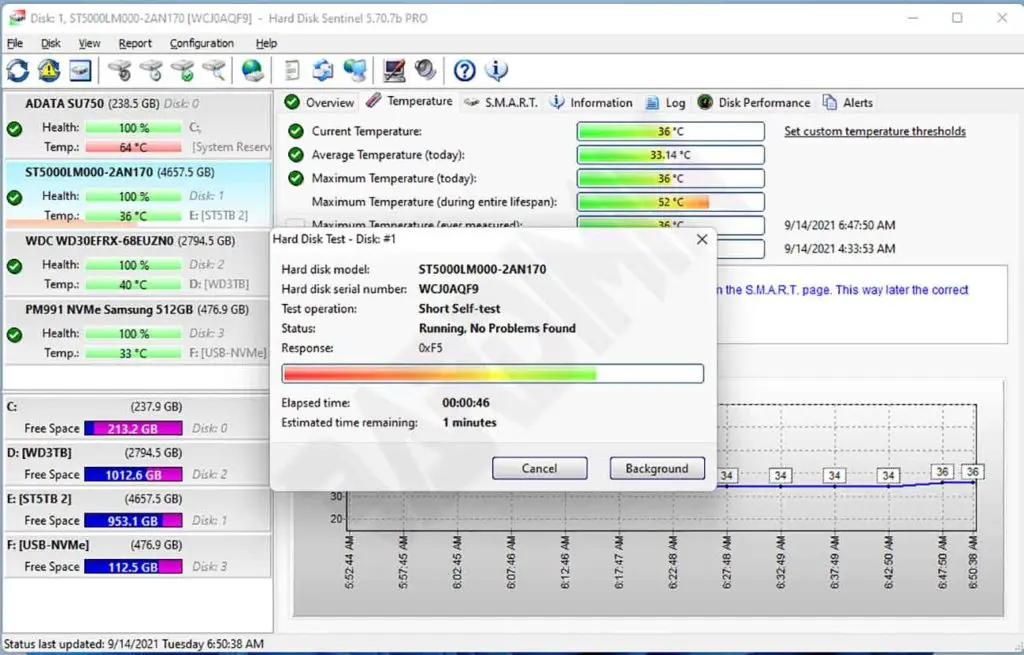
Task: Open the Disk menu
Action: click(50, 43)
